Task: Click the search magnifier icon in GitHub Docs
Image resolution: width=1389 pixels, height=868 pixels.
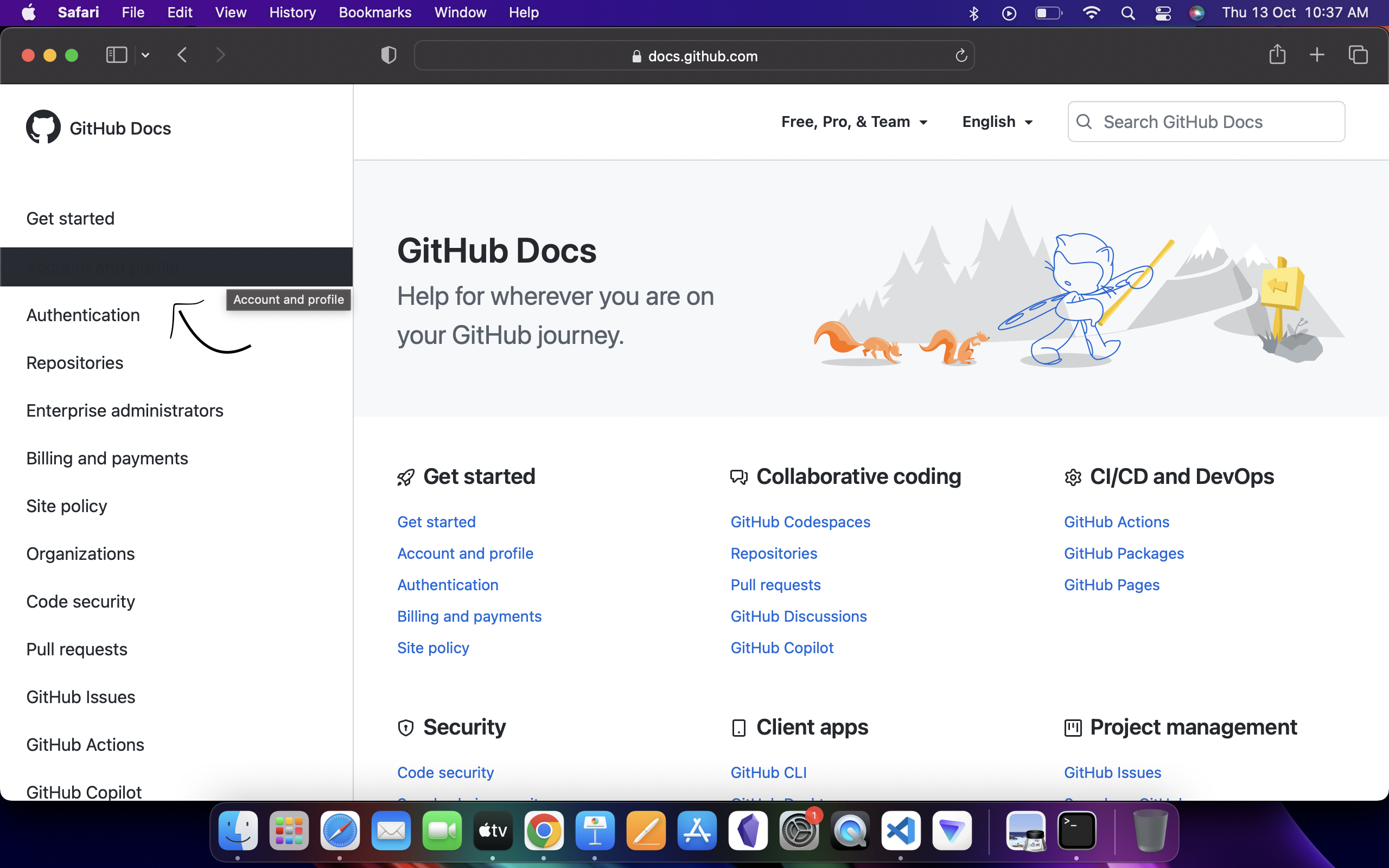Action: tap(1085, 122)
